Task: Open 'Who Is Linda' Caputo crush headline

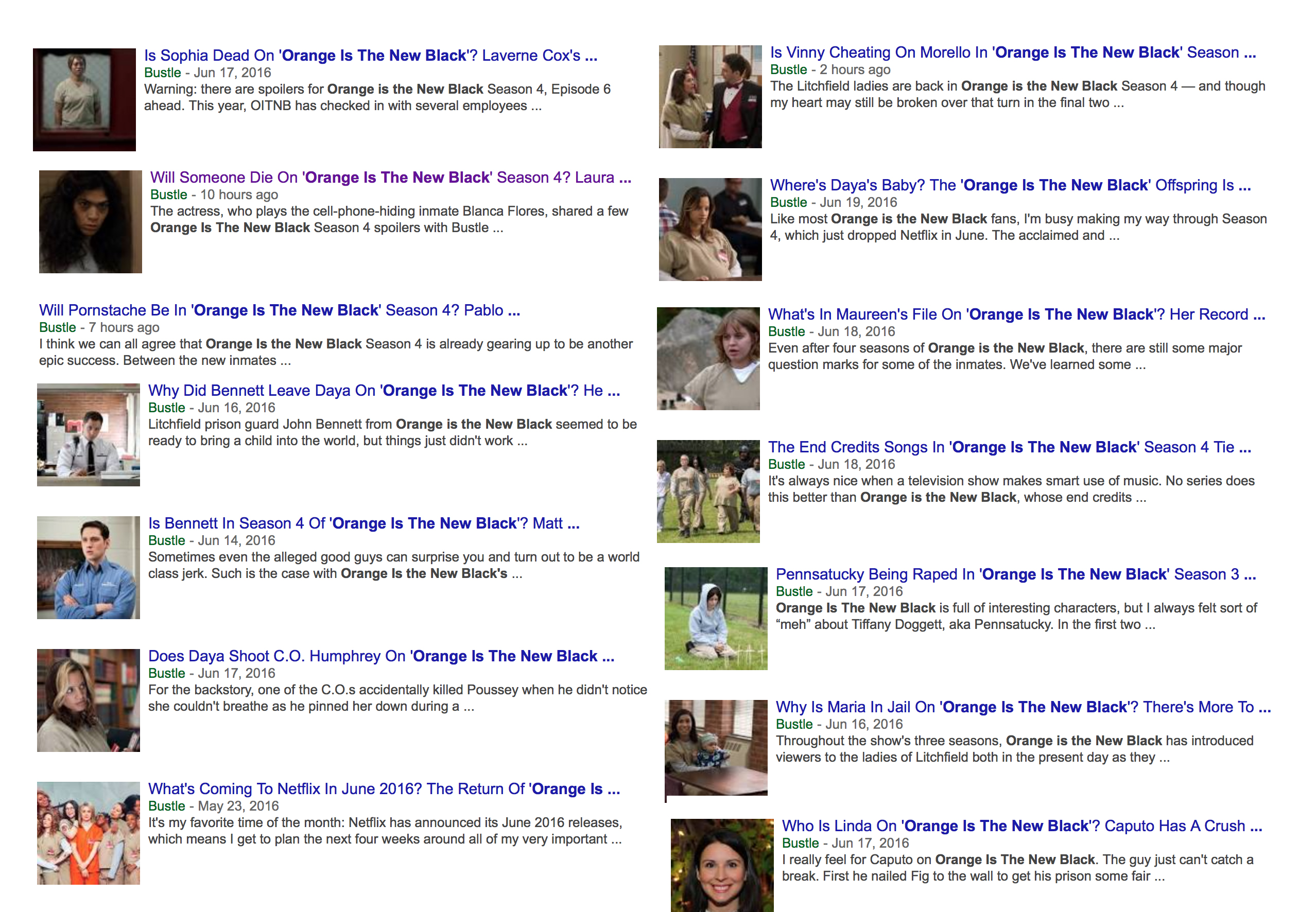Action: (x=1022, y=826)
